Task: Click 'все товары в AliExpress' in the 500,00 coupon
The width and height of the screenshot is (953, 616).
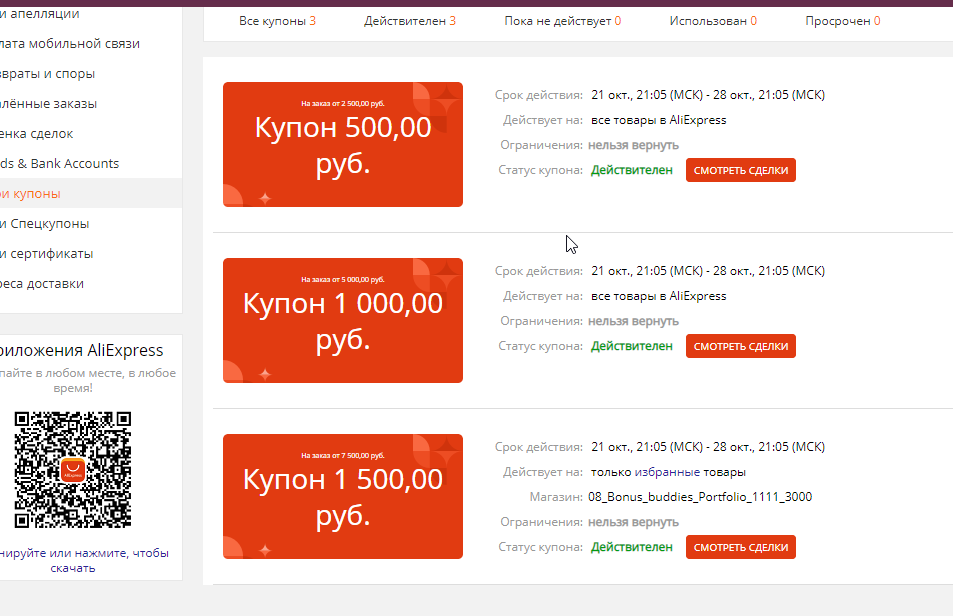Action: [659, 120]
